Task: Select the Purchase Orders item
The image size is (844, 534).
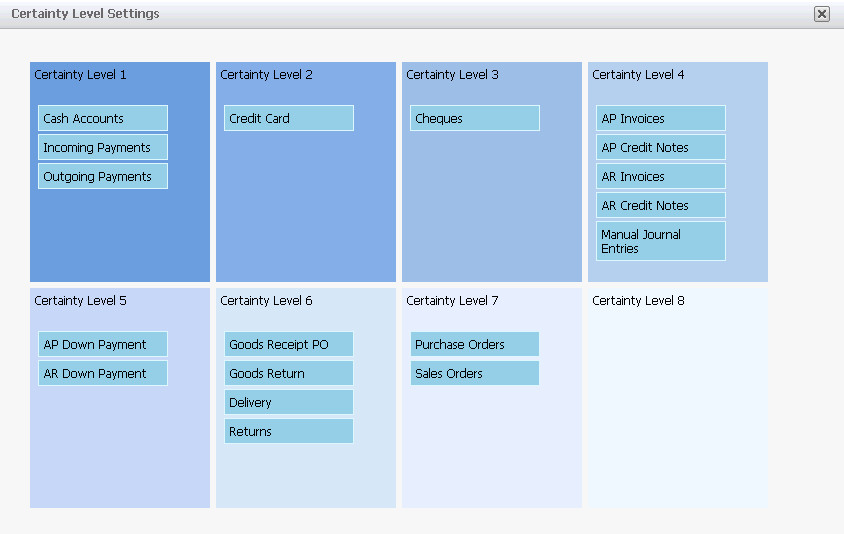Action: (475, 344)
